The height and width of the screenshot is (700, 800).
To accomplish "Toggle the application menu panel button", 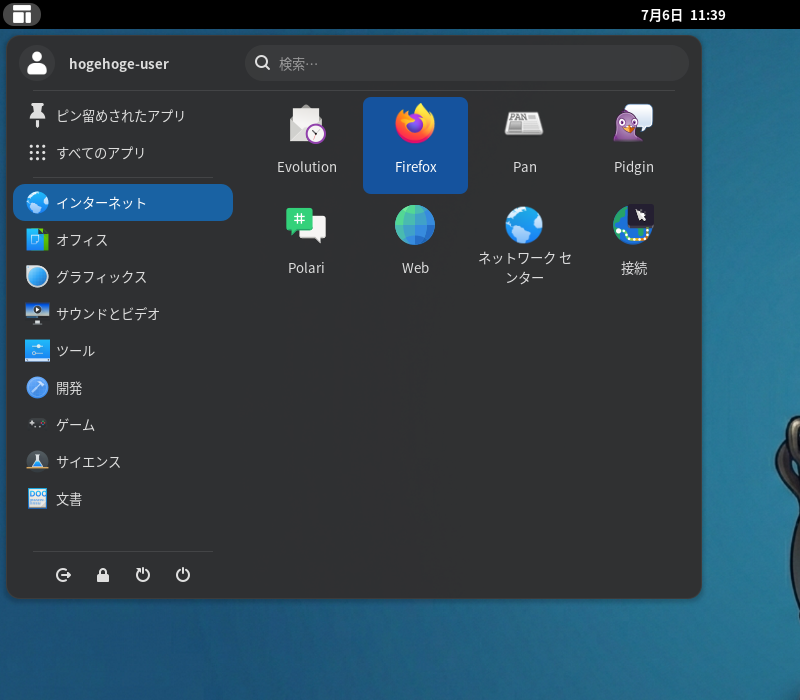I will point(22,14).
